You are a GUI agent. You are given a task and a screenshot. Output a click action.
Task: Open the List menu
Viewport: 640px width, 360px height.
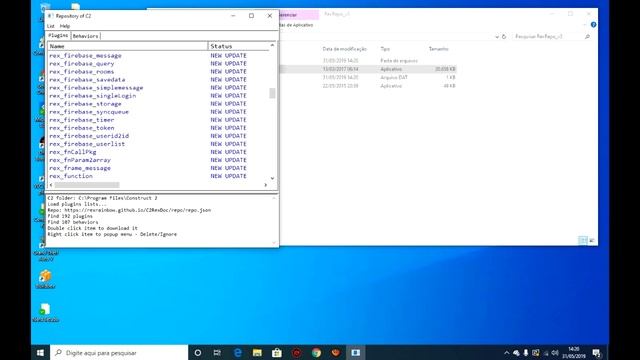(x=51, y=26)
